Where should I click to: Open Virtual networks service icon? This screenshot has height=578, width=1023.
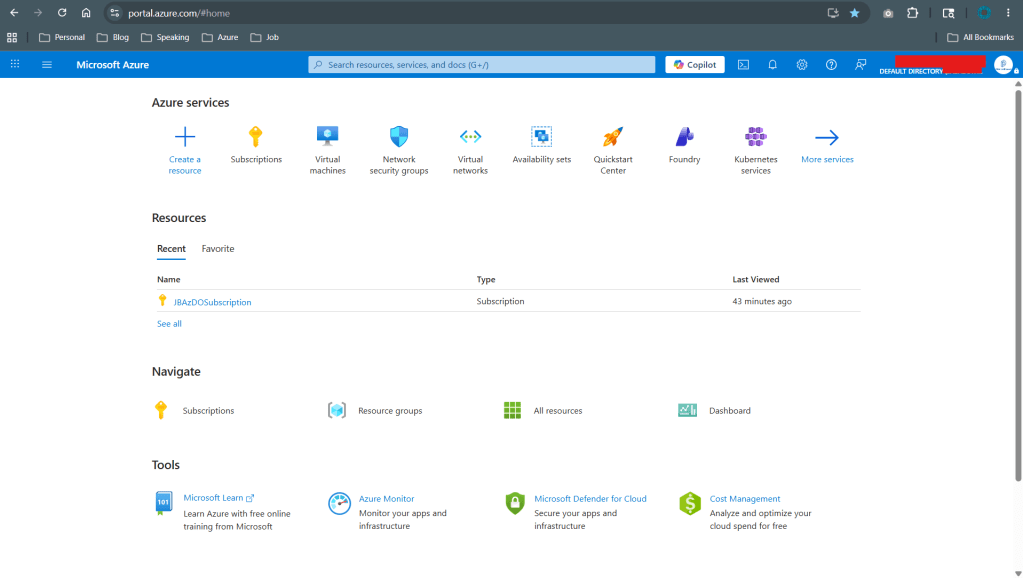pyautogui.click(x=470, y=136)
